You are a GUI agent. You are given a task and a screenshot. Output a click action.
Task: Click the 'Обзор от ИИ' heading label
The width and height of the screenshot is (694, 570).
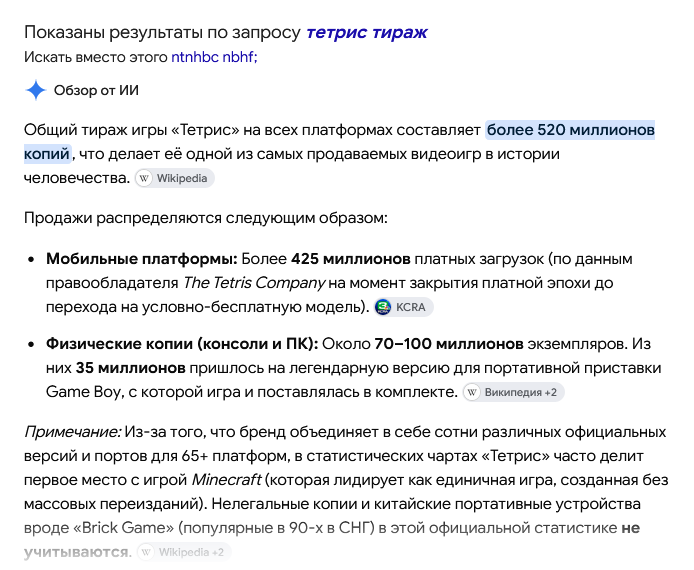point(96,90)
